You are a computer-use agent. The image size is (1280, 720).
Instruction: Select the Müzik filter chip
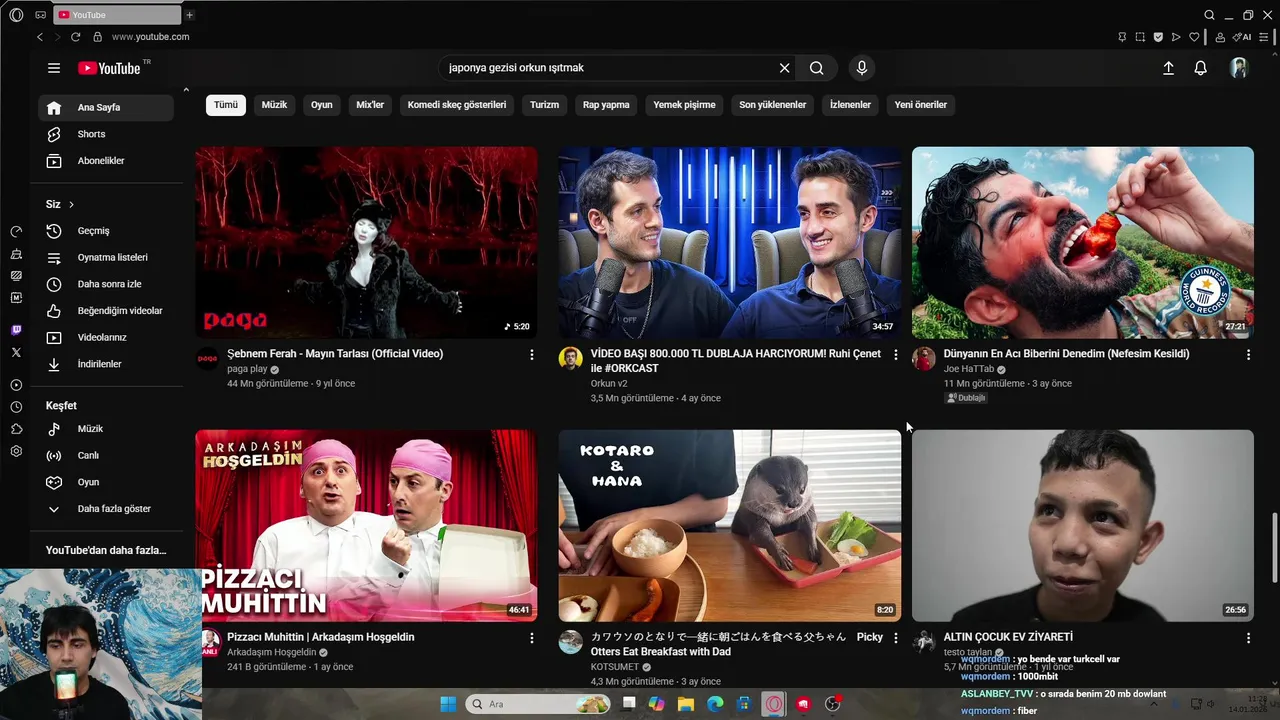(x=274, y=104)
